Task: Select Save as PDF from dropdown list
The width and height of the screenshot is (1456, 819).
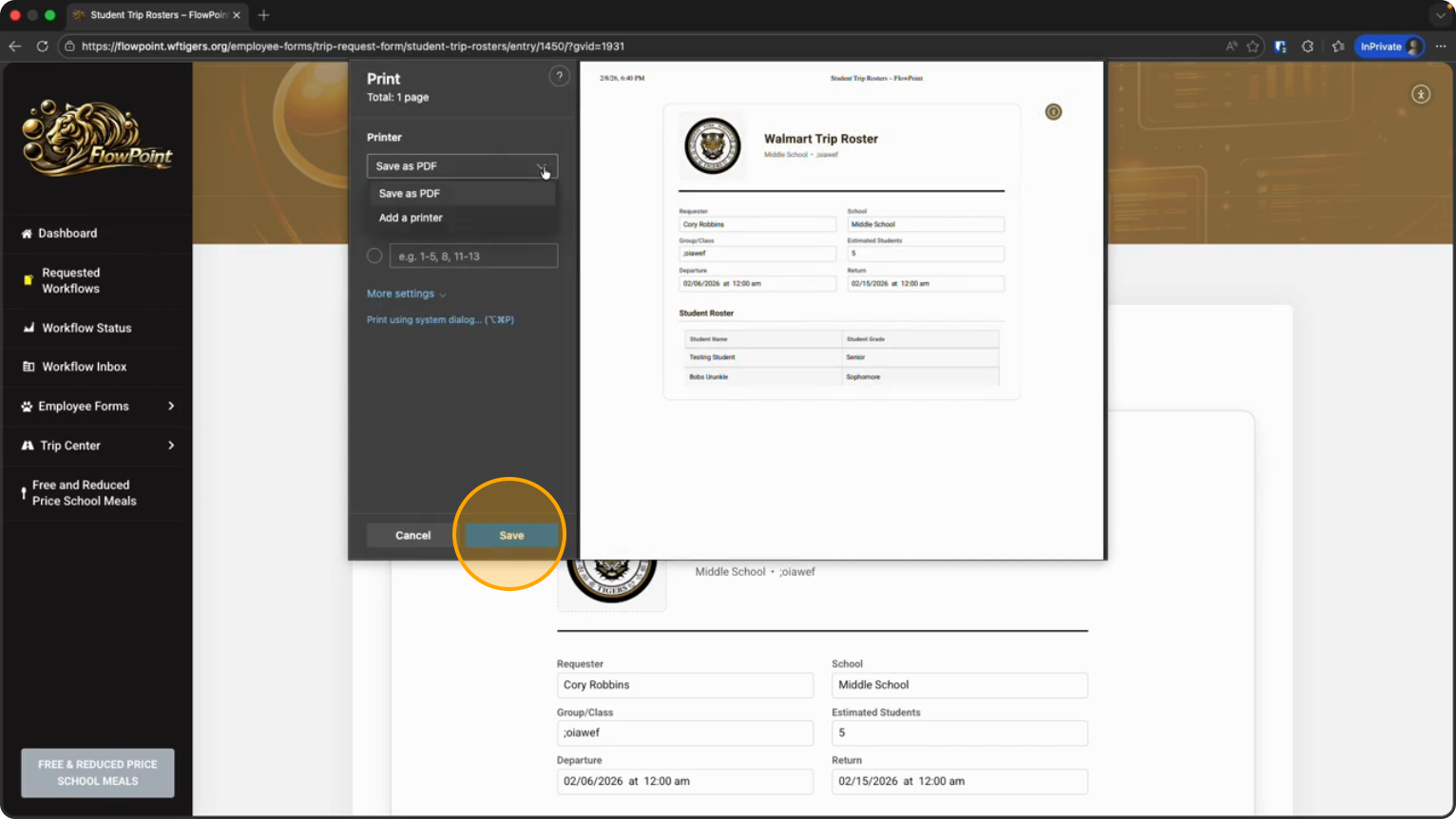Action: (x=410, y=193)
